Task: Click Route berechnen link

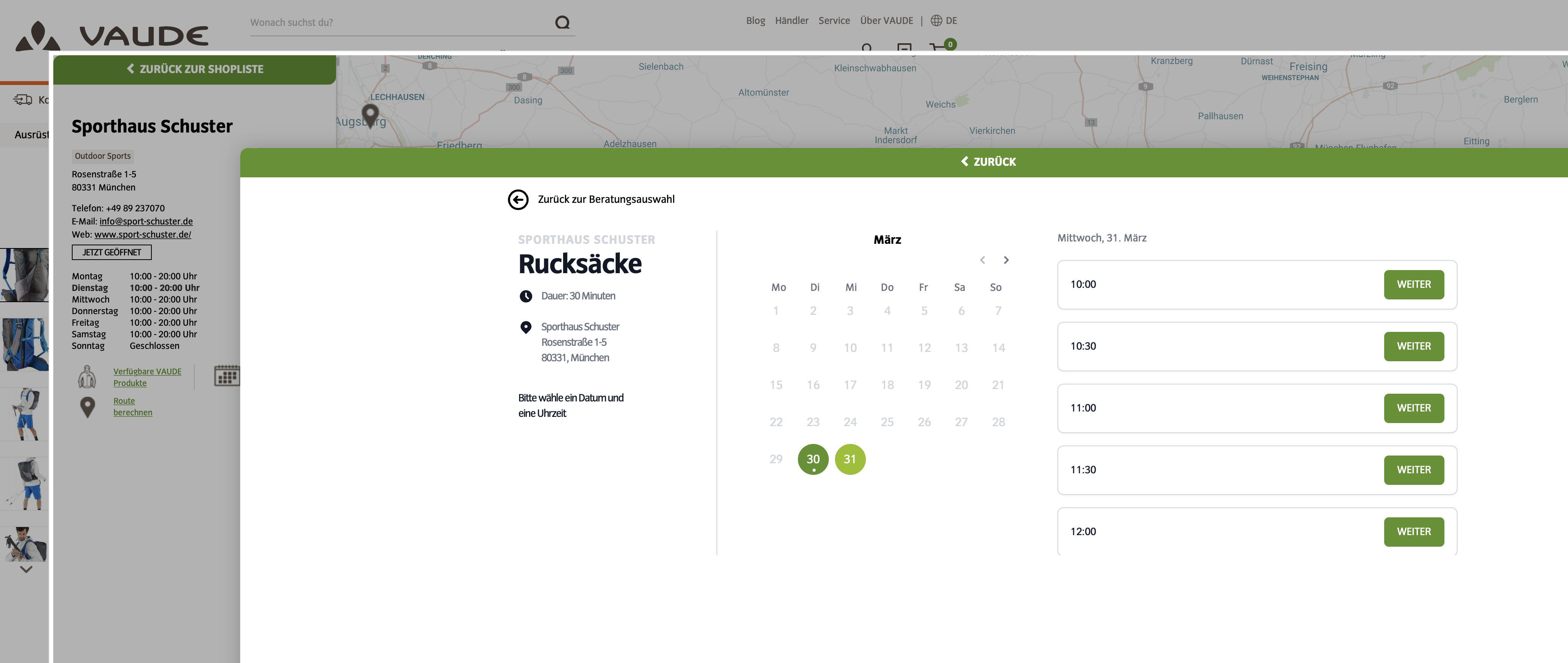Action: coord(133,407)
